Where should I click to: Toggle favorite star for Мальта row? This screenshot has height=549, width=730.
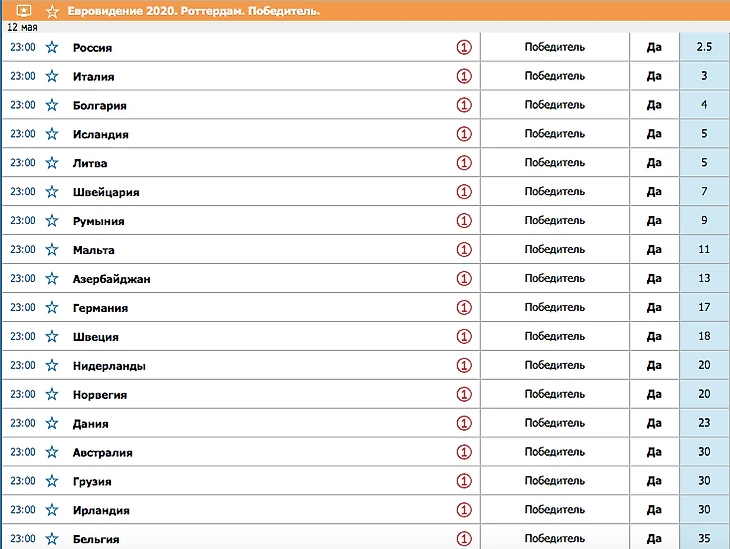click(x=52, y=249)
